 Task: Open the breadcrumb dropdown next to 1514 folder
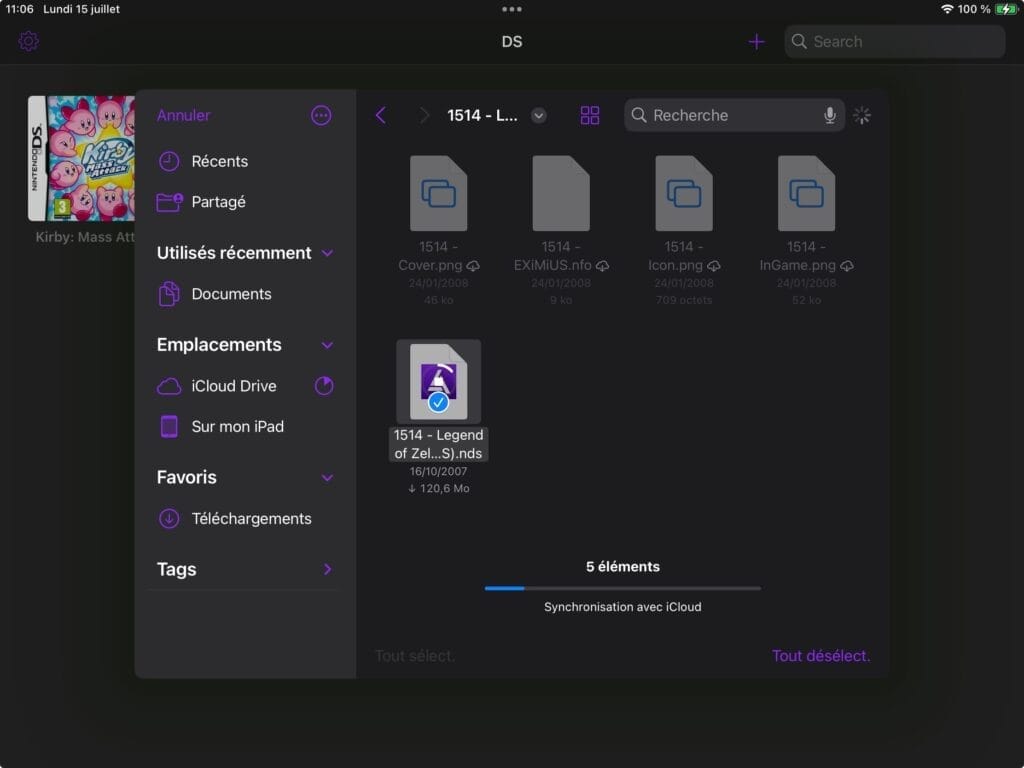tap(539, 115)
